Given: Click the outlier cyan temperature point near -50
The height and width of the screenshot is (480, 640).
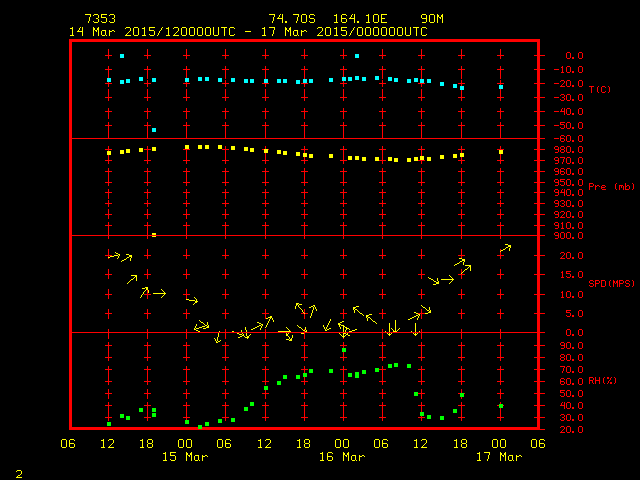Looking at the screenshot, I should [153, 130].
